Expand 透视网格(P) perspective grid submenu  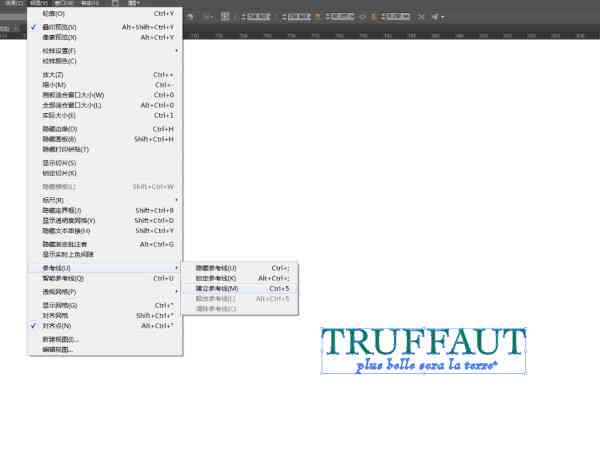[x=105, y=292]
